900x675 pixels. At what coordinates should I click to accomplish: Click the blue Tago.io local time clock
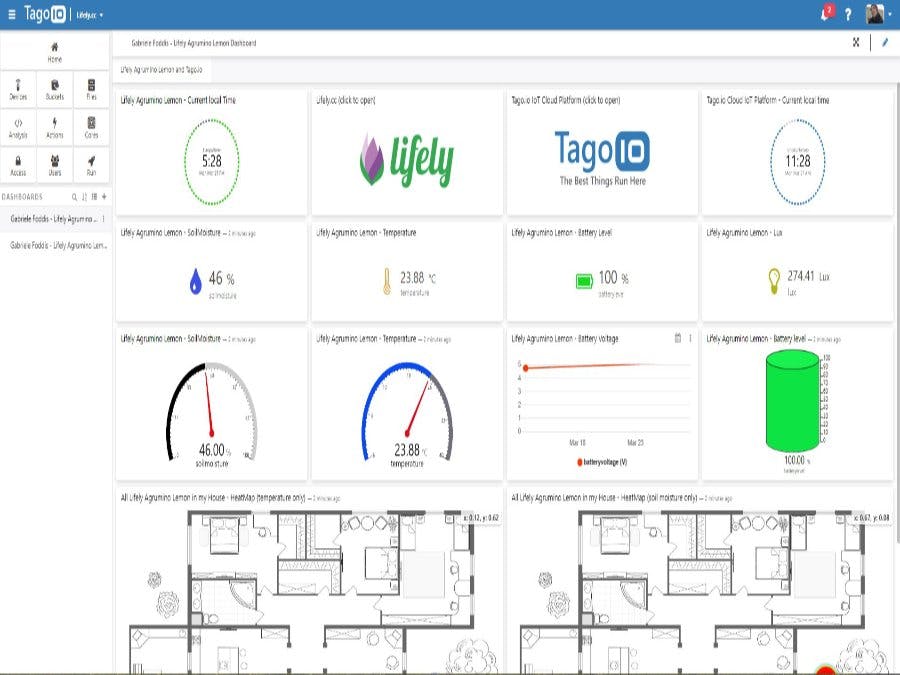click(798, 162)
